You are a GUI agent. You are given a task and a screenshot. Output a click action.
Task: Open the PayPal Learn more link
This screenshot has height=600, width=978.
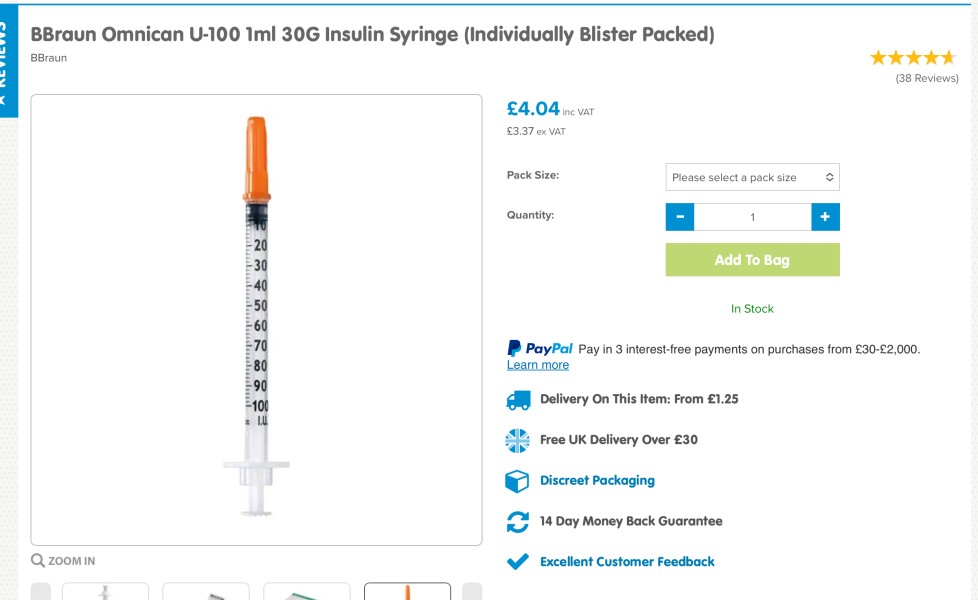[x=537, y=364]
